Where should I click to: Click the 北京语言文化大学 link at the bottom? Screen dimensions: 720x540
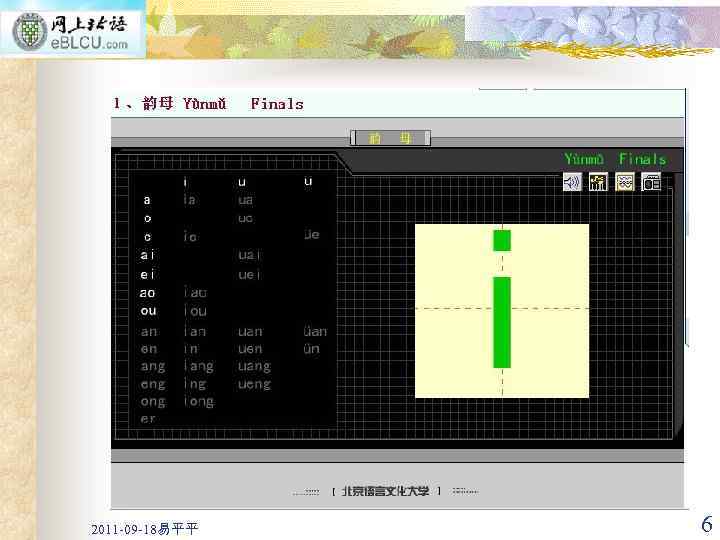pos(385,491)
